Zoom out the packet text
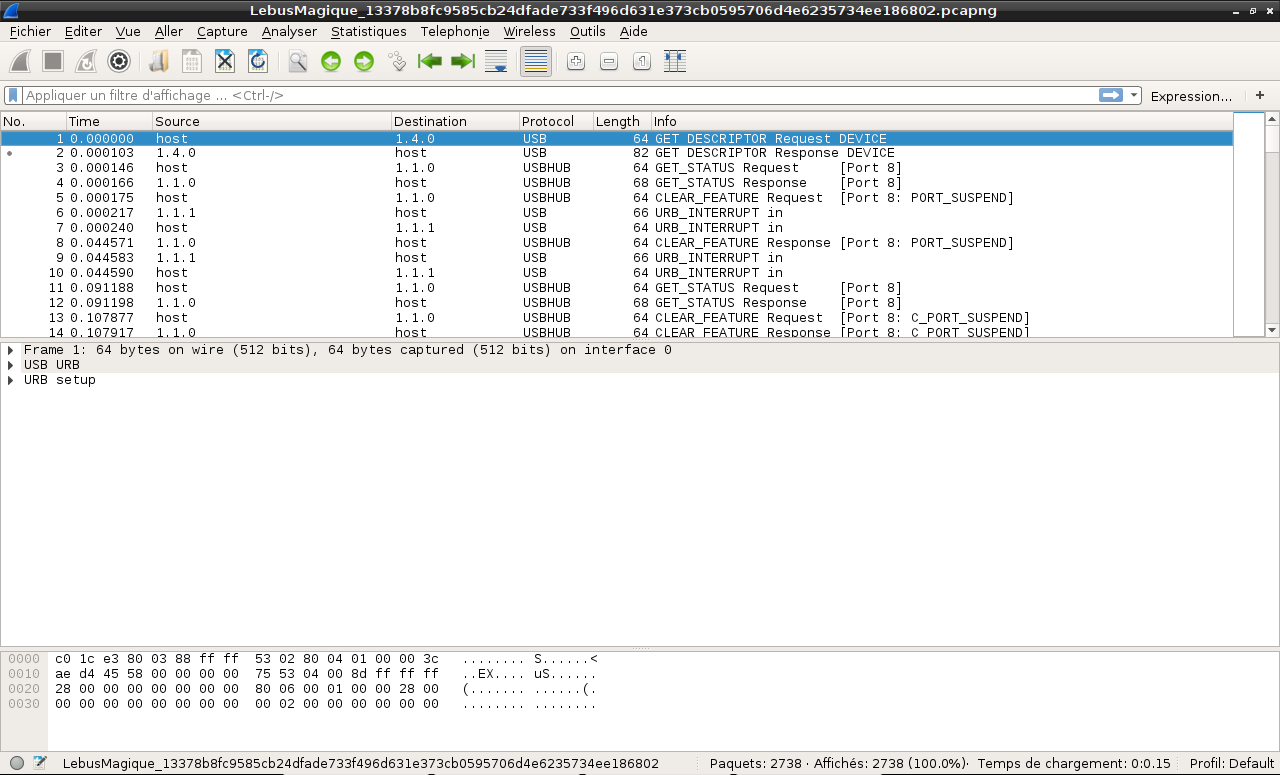Image resolution: width=1280 pixels, height=775 pixels. coord(609,62)
